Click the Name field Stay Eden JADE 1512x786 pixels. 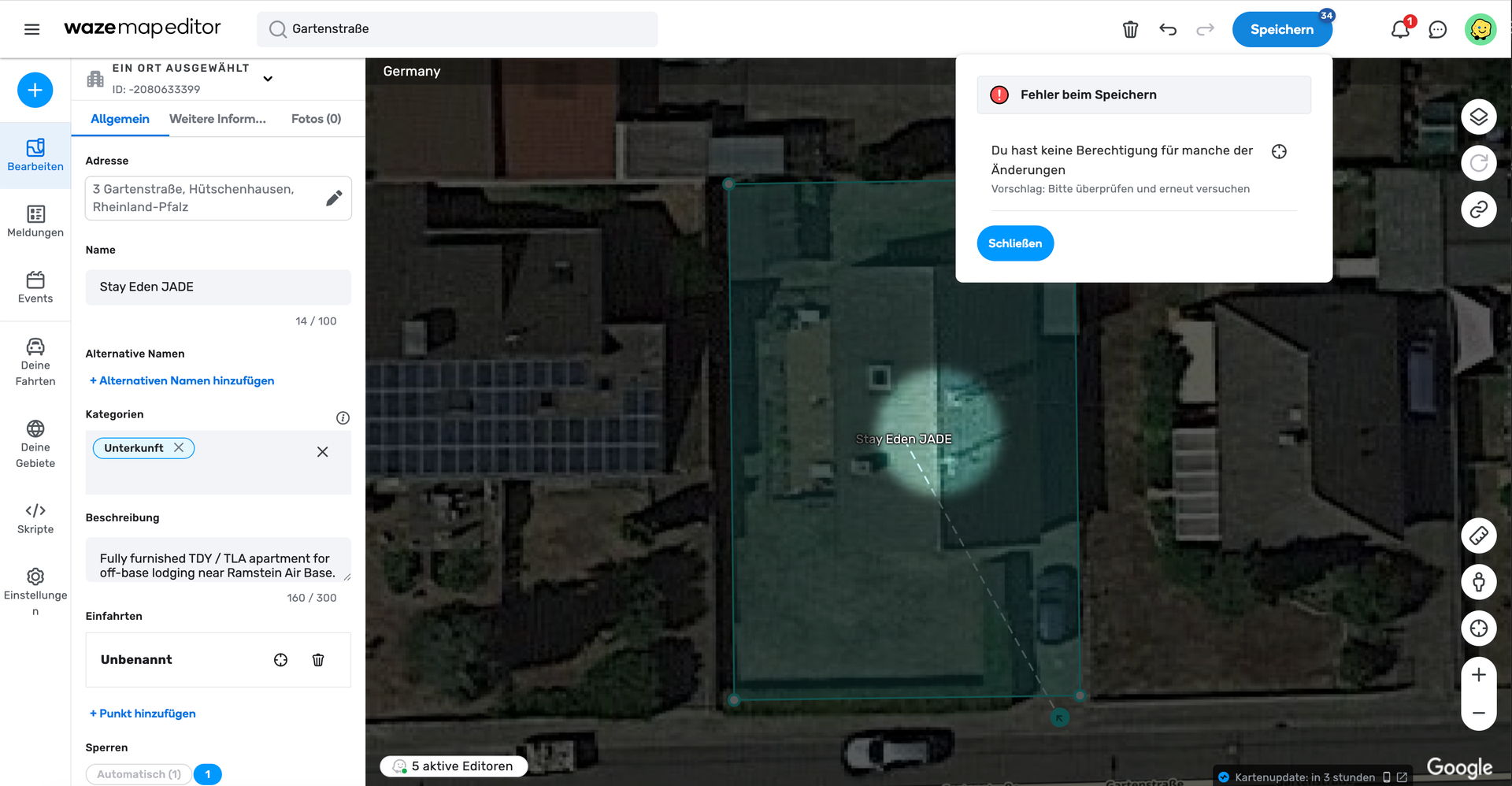tap(218, 287)
